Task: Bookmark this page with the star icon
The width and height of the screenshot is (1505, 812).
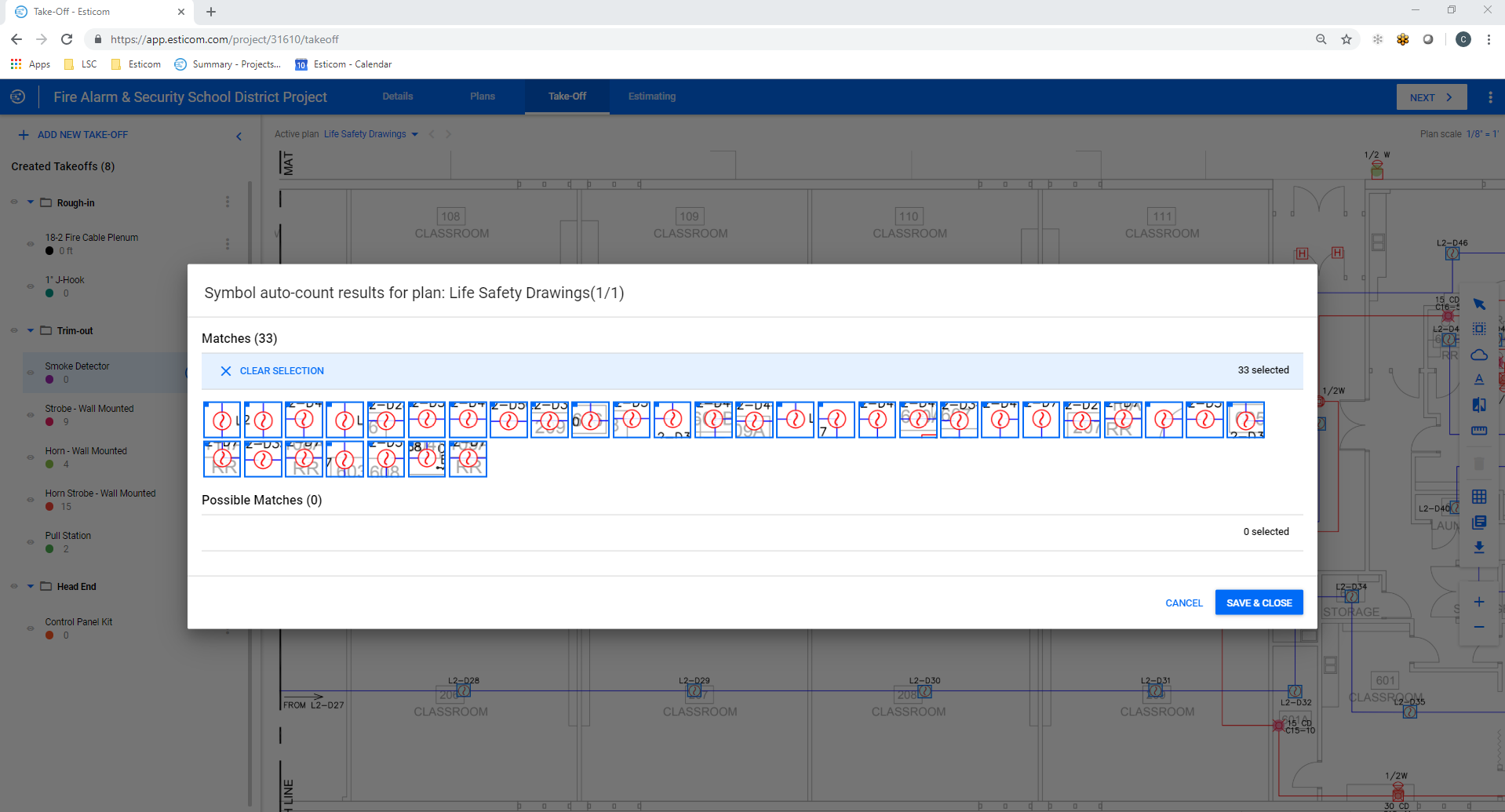Action: 1346,39
